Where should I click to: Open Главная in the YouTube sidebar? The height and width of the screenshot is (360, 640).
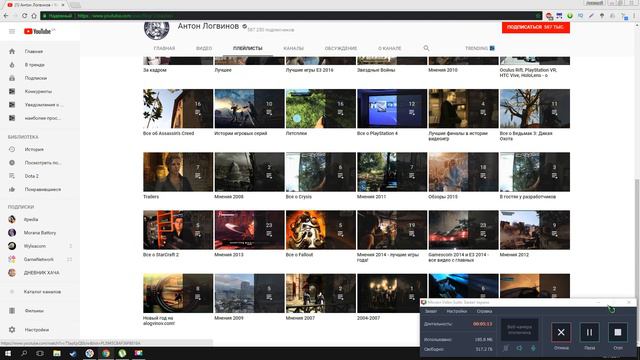click(x=33, y=51)
